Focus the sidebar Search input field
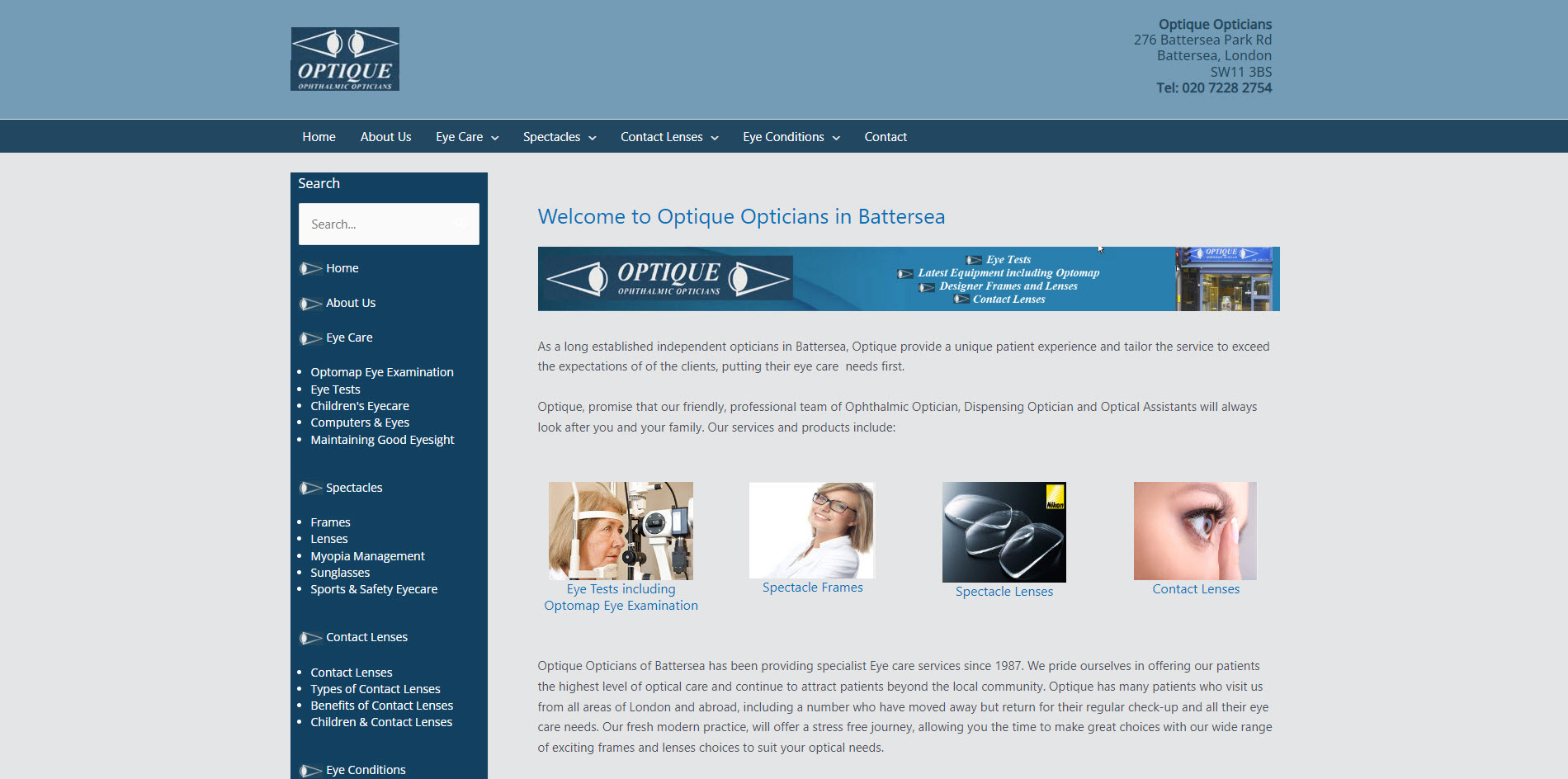Image resolution: width=1568 pixels, height=779 pixels. click(375, 224)
